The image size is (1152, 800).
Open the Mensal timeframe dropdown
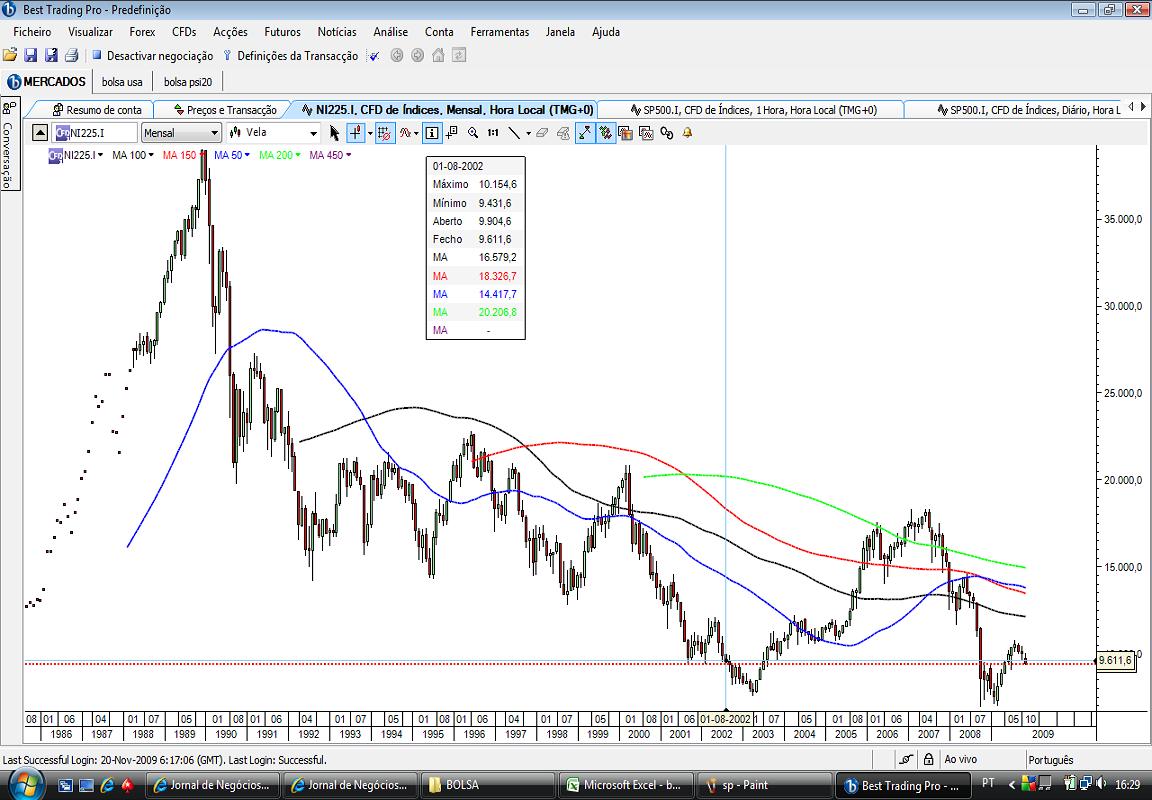(181, 133)
